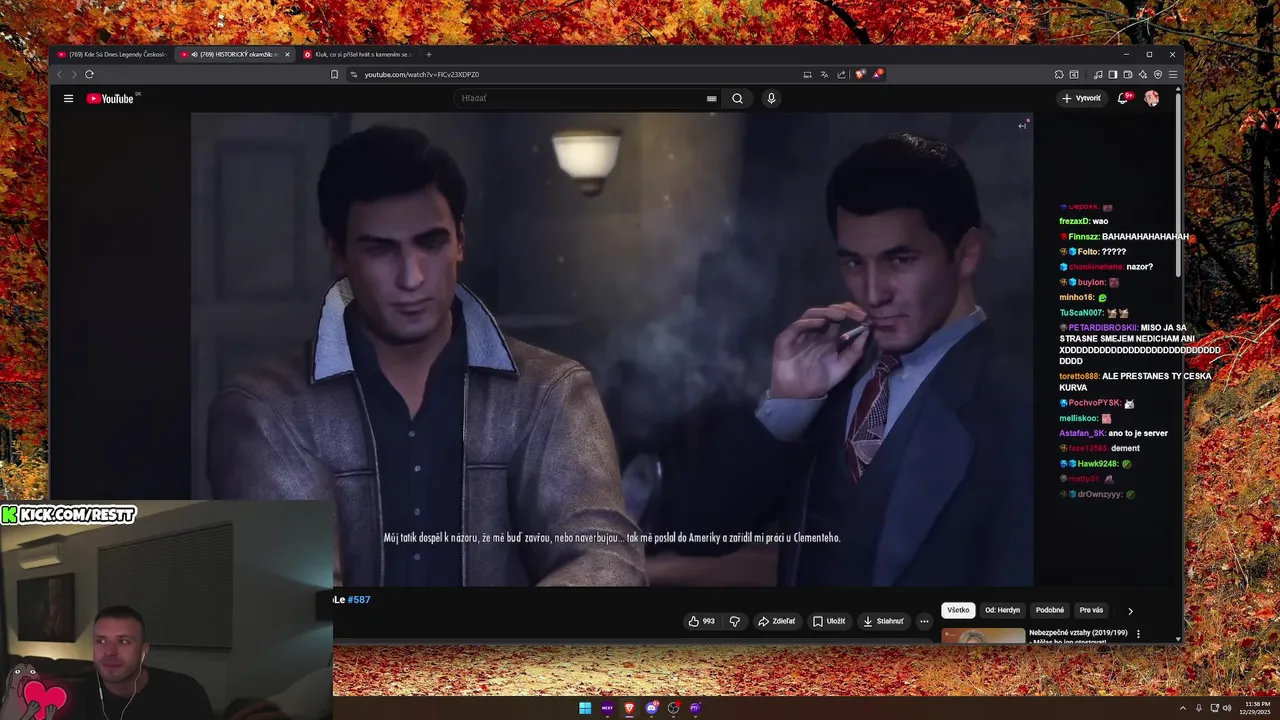Show hidden system tray icons chevron

1183,708
